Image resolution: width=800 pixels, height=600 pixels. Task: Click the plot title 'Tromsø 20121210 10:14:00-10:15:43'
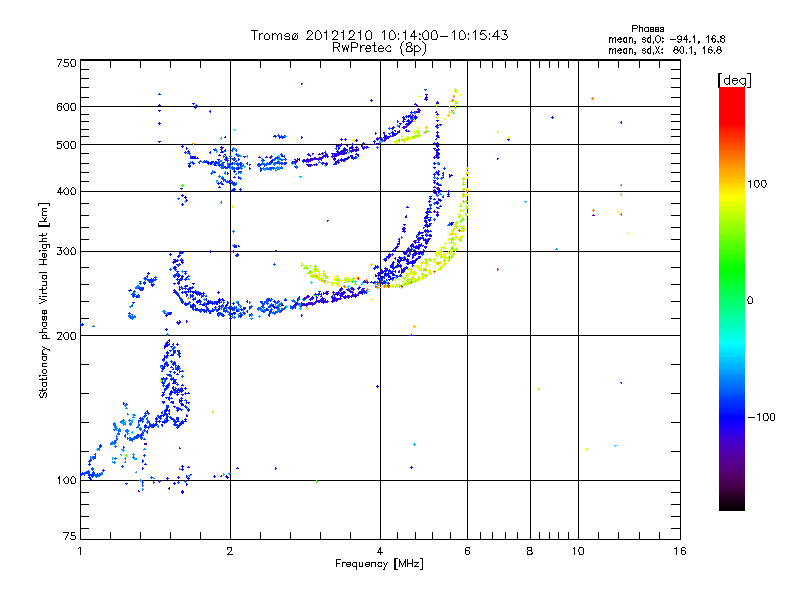click(379, 35)
